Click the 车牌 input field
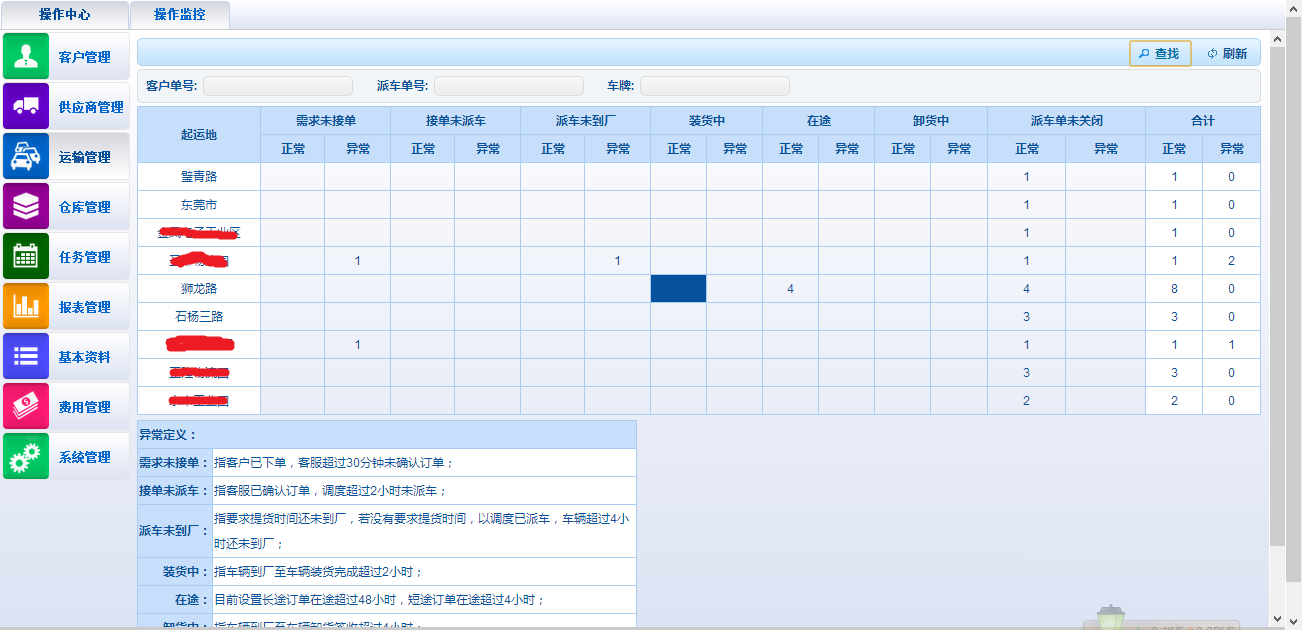Image resolution: width=1302 pixels, height=630 pixels. click(714, 86)
